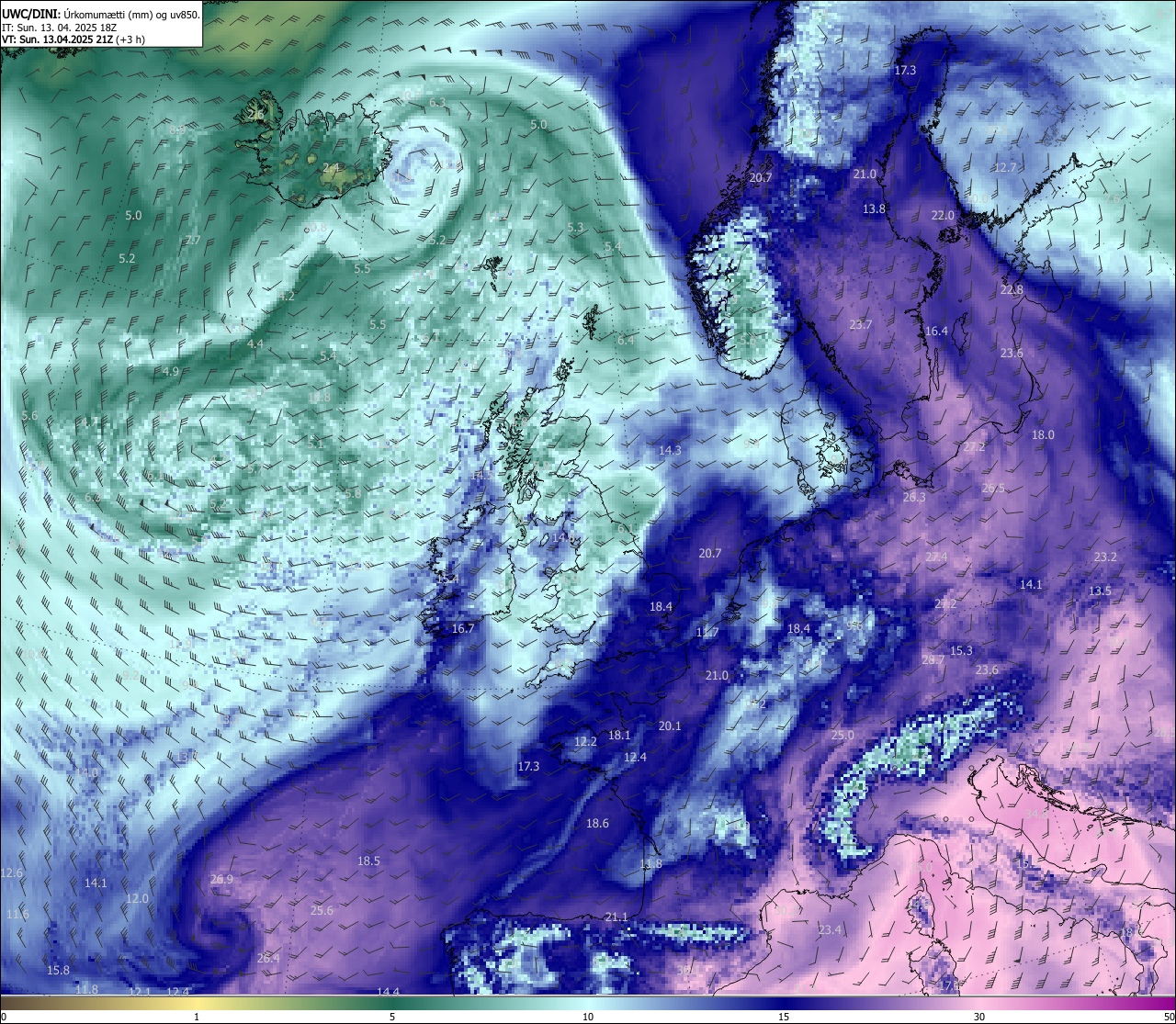The image size is (1176, 1024).
Task: Click the 14.4 value at the bottom edge
Action: 388,992
